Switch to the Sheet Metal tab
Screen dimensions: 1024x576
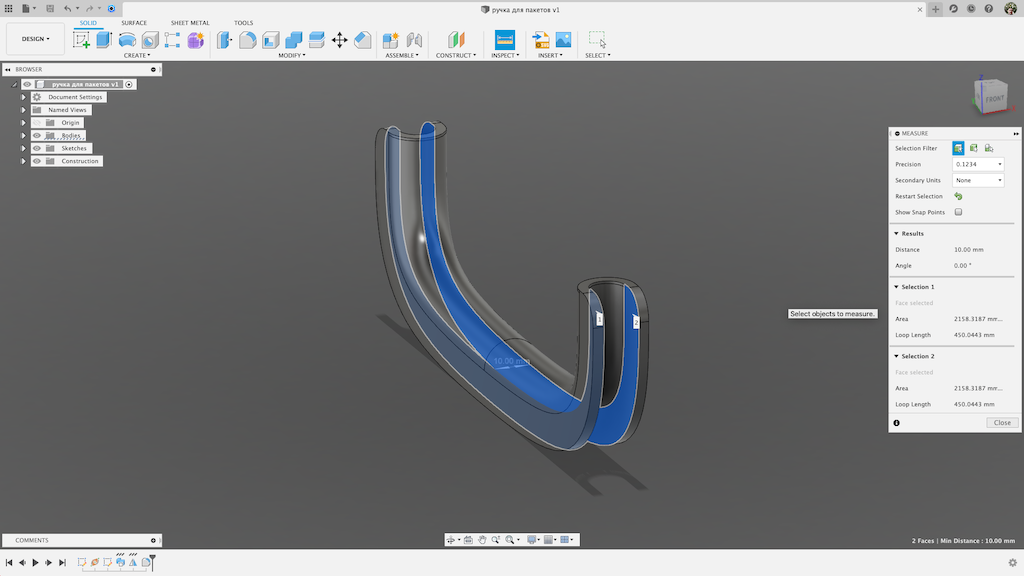[x=190, y=23]
